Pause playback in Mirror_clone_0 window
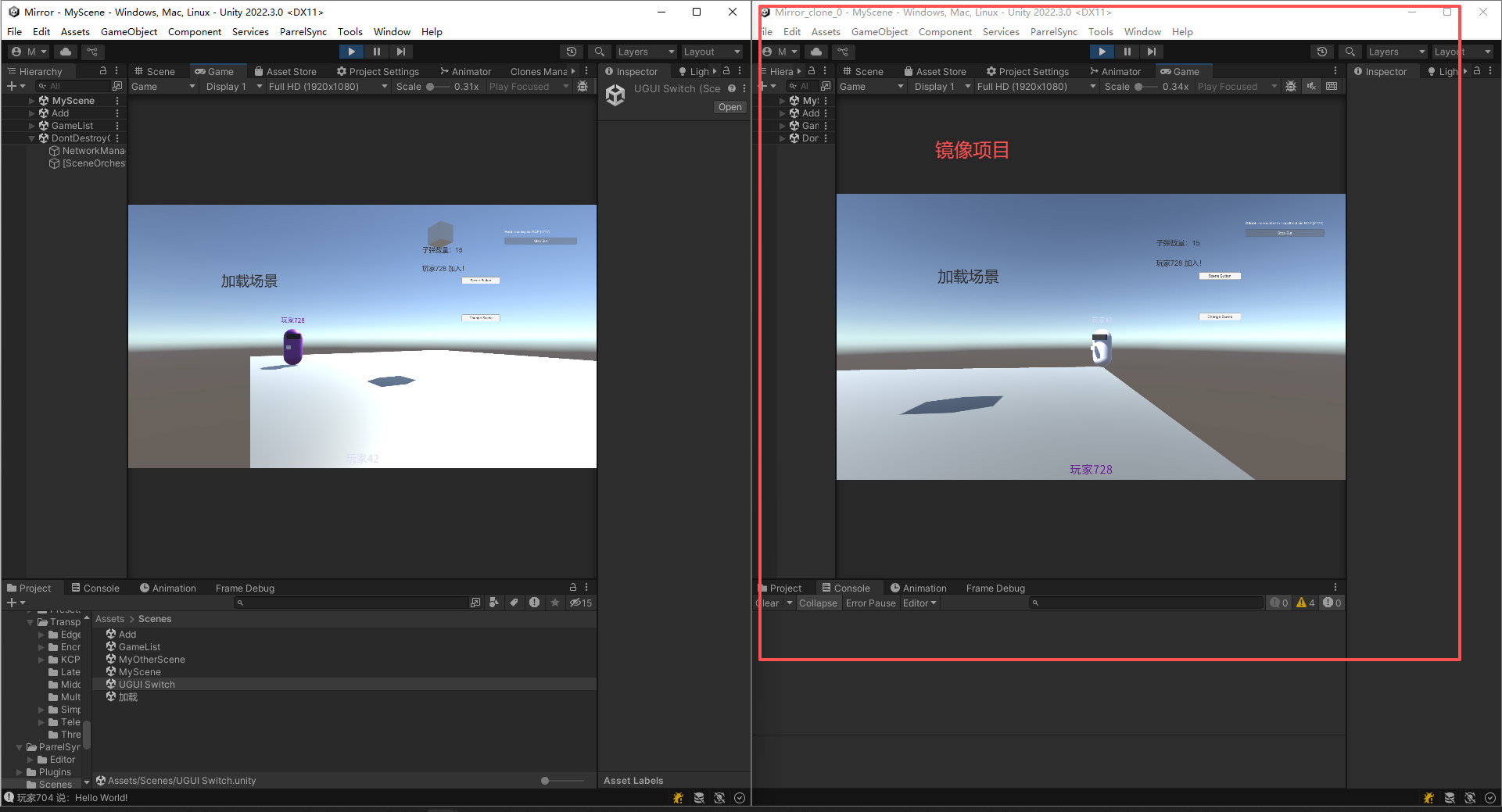 coord(1127,52)
